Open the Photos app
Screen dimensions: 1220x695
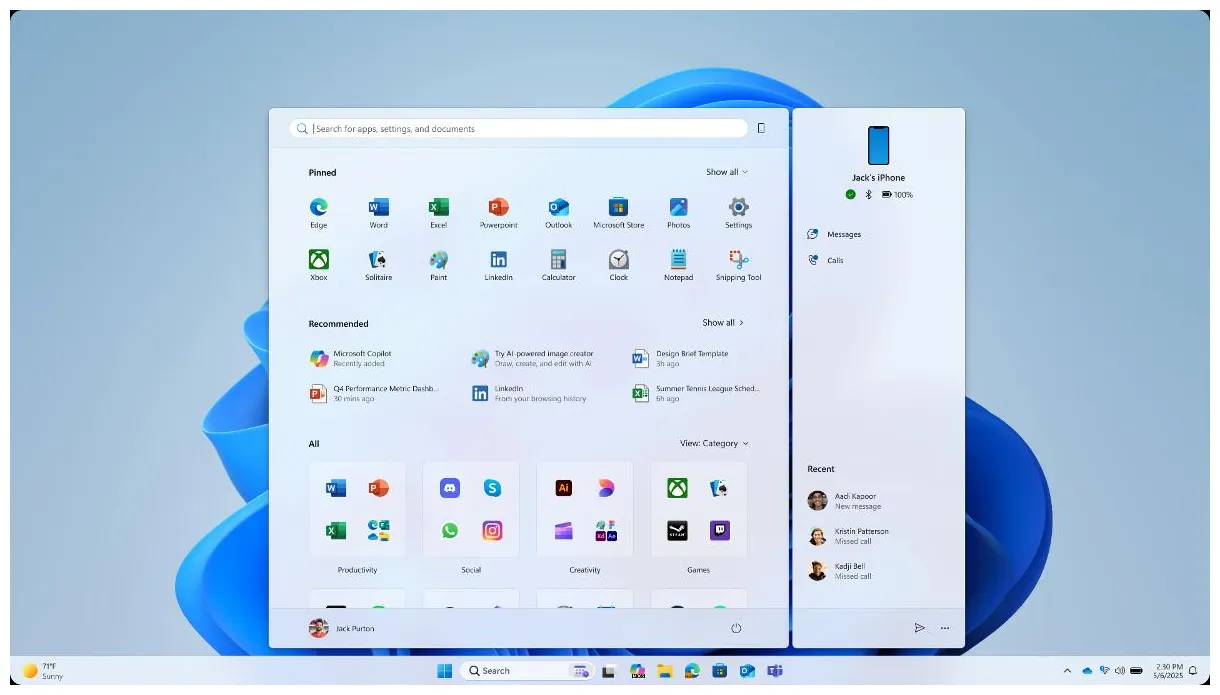point(678,206)
